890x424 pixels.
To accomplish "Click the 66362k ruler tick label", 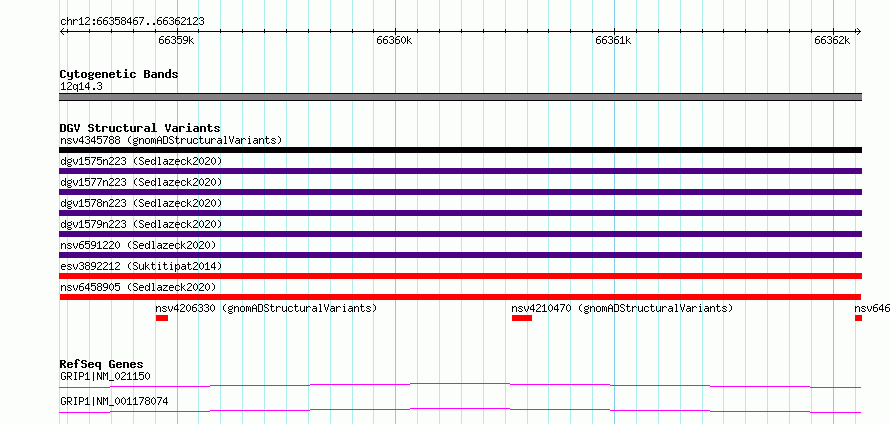I will pyautogui.click(x=832, y=40).
